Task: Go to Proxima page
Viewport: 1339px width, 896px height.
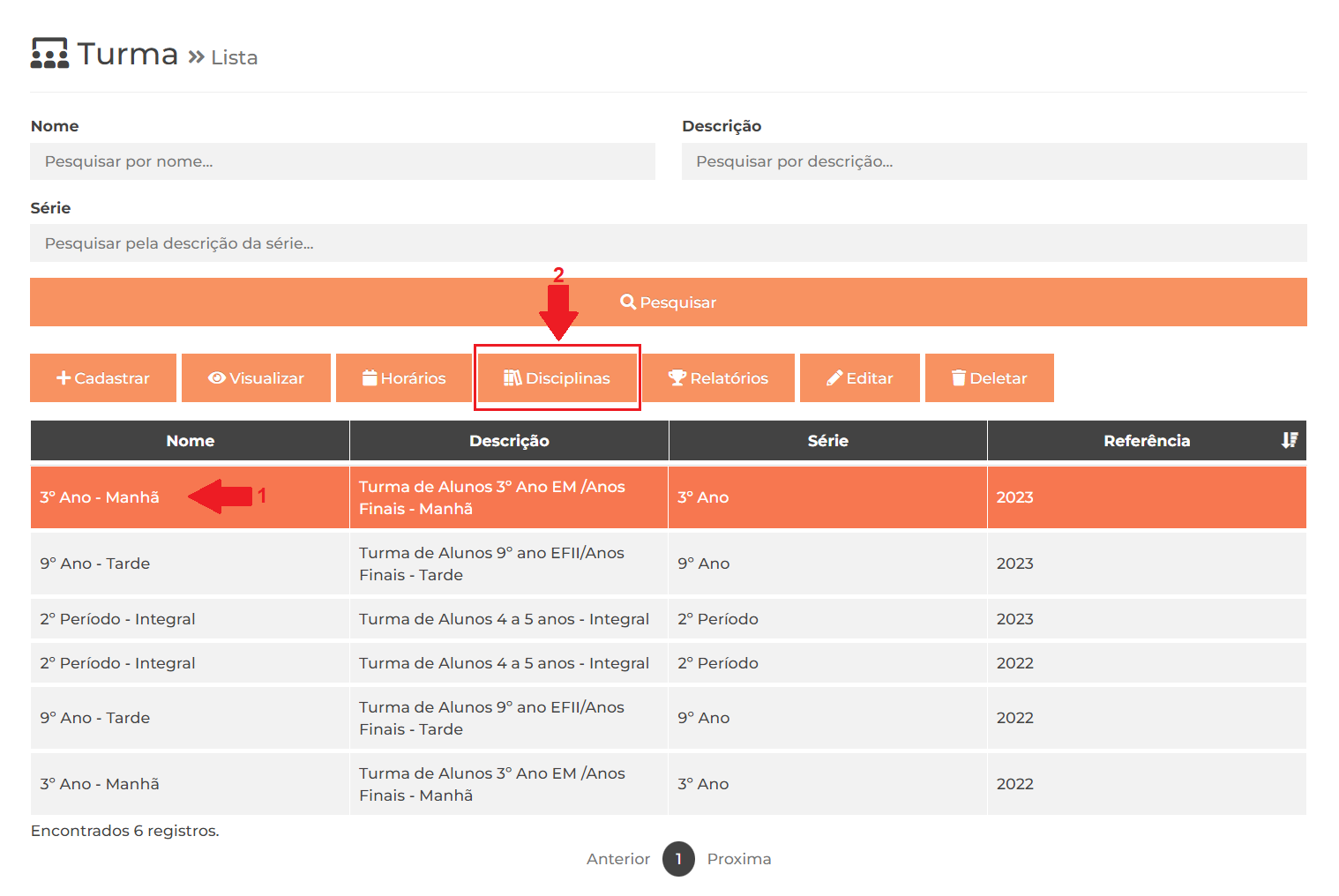Action: 739,859
